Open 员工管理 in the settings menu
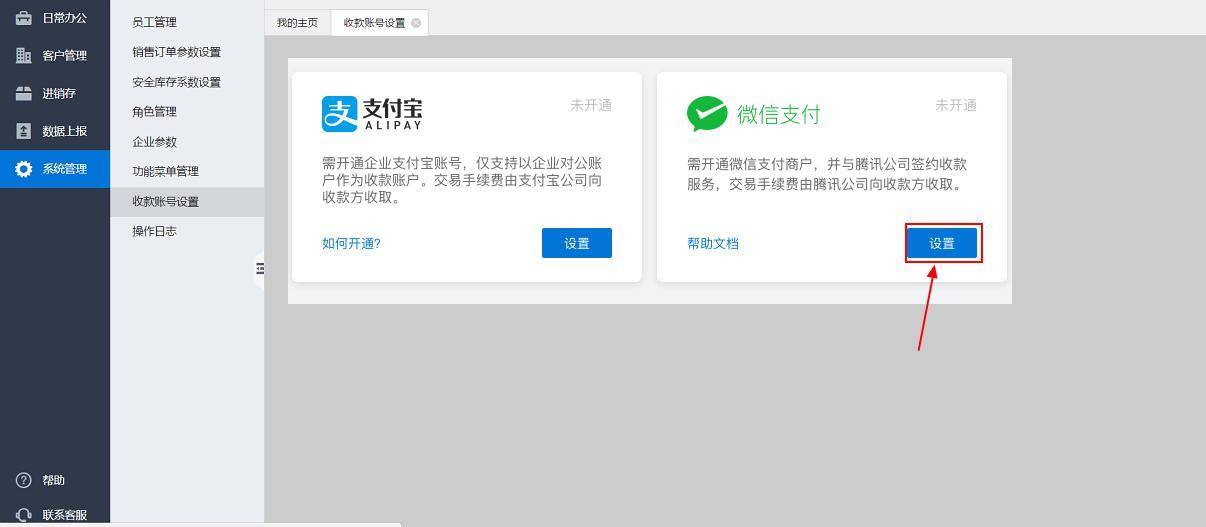Image resolution: width=1206 pixels, height=527 pixels. click(x=154, y=22)
